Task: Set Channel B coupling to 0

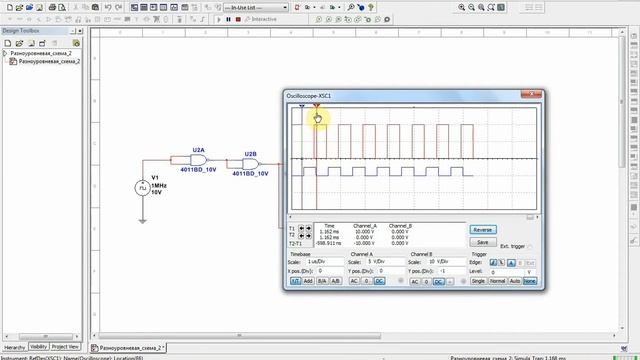Action: click(x=426, y=282)
